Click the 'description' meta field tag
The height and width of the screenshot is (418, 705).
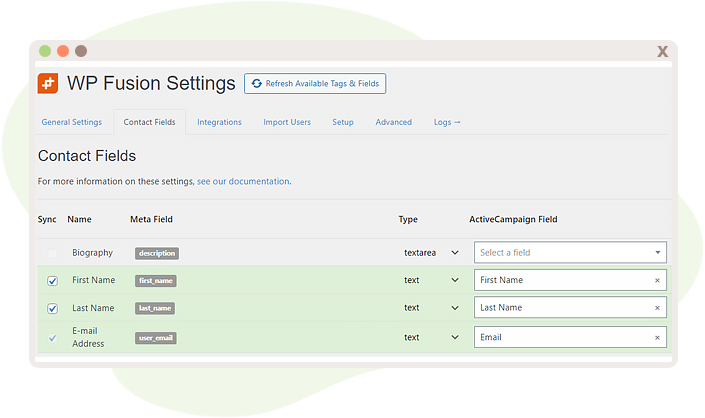(x=157, y=253)
